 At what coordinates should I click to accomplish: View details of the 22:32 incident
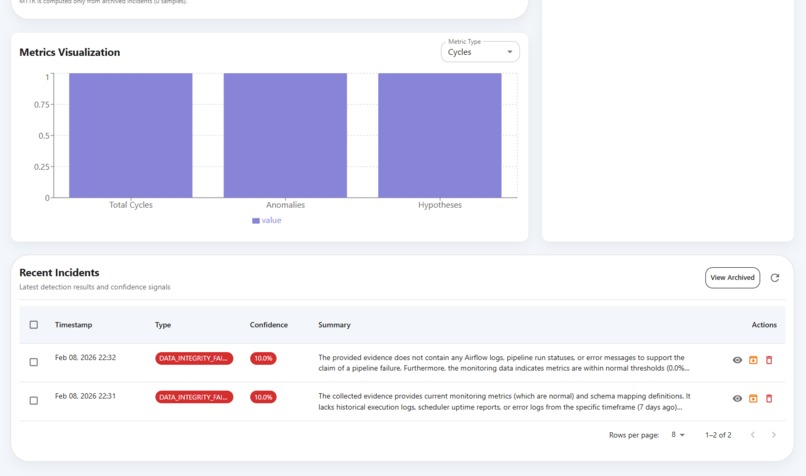pyautogui.click(x=737, y=360)
